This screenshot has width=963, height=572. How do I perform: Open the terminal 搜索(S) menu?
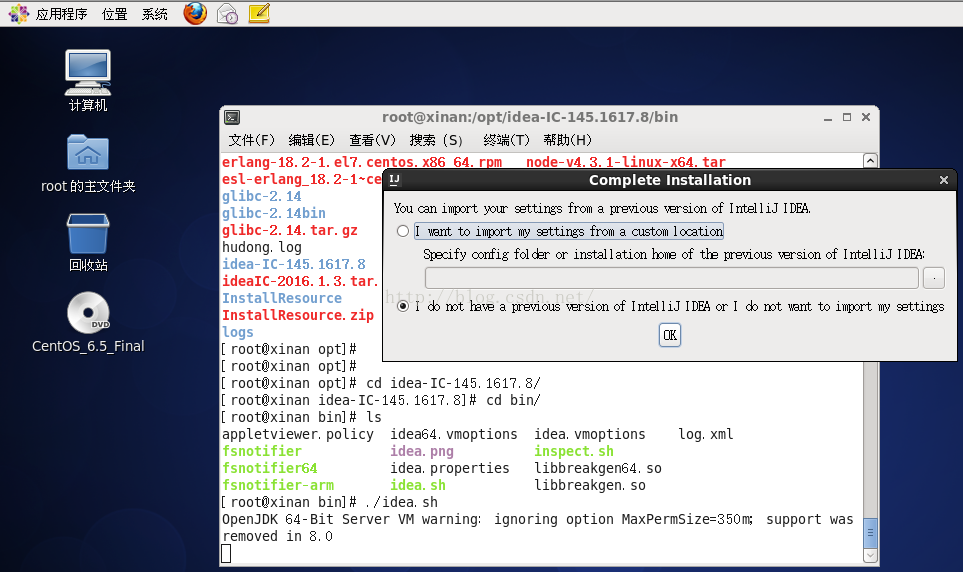coord(436,140)
